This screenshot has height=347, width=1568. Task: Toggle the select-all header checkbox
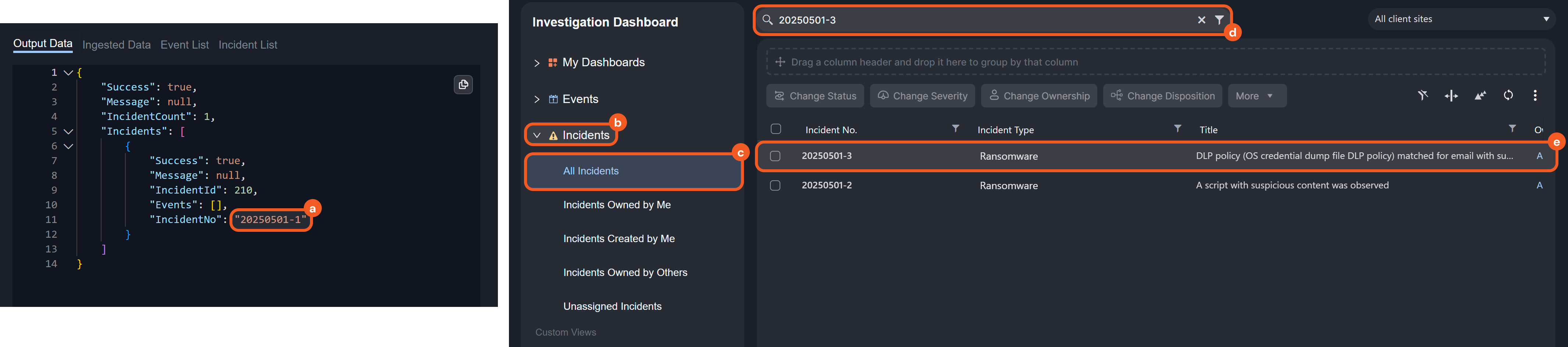tap(776, 129)
